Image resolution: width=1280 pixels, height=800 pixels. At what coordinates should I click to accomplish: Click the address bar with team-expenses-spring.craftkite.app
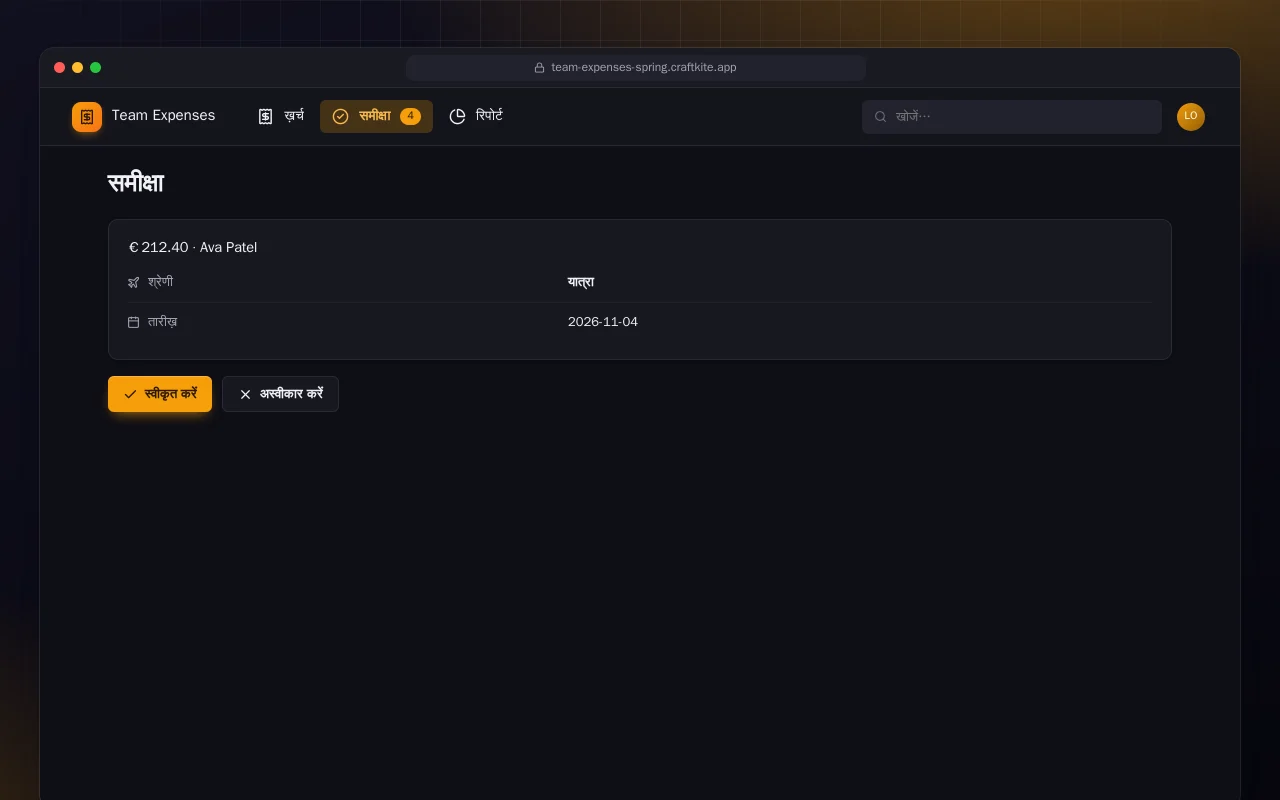pyautogui.click(x=636, y=68)
